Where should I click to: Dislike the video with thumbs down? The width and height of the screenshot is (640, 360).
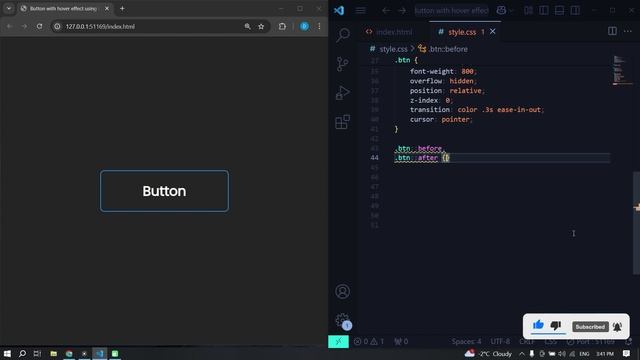pyautogui.click(x=556, y=326)
